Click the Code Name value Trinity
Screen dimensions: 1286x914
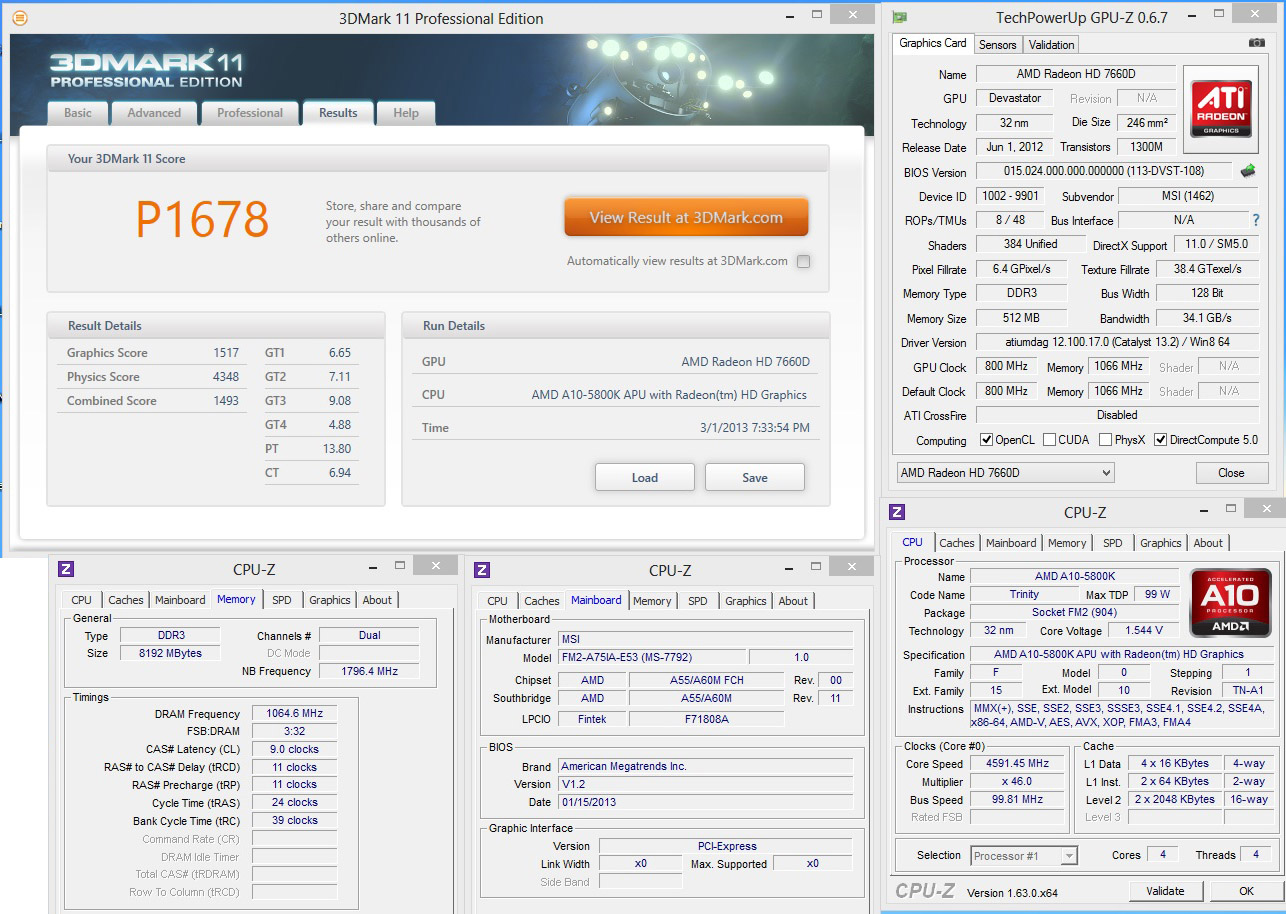(x=1024, y=595)
